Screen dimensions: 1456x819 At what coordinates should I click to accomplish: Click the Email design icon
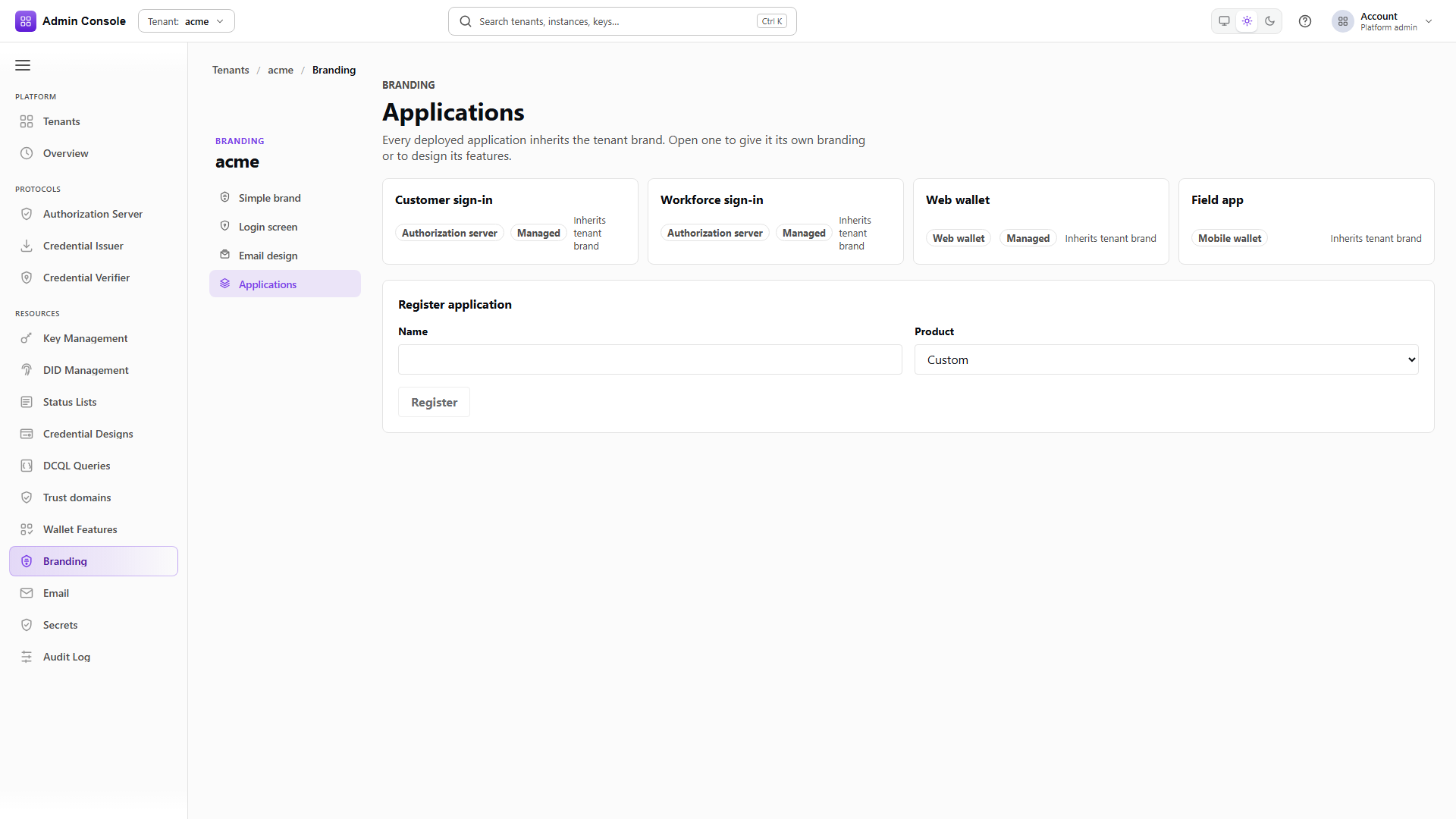point(225,255)
